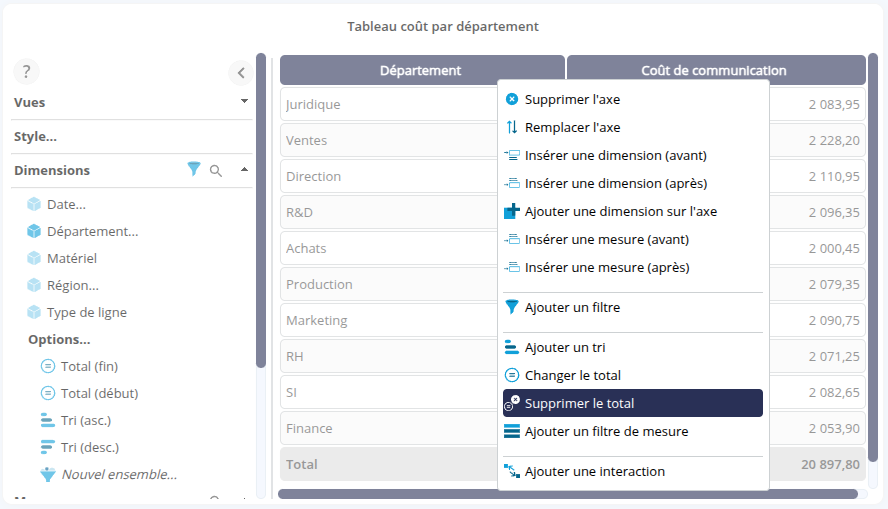Click the Total (fin) option icon

[47, 366]
